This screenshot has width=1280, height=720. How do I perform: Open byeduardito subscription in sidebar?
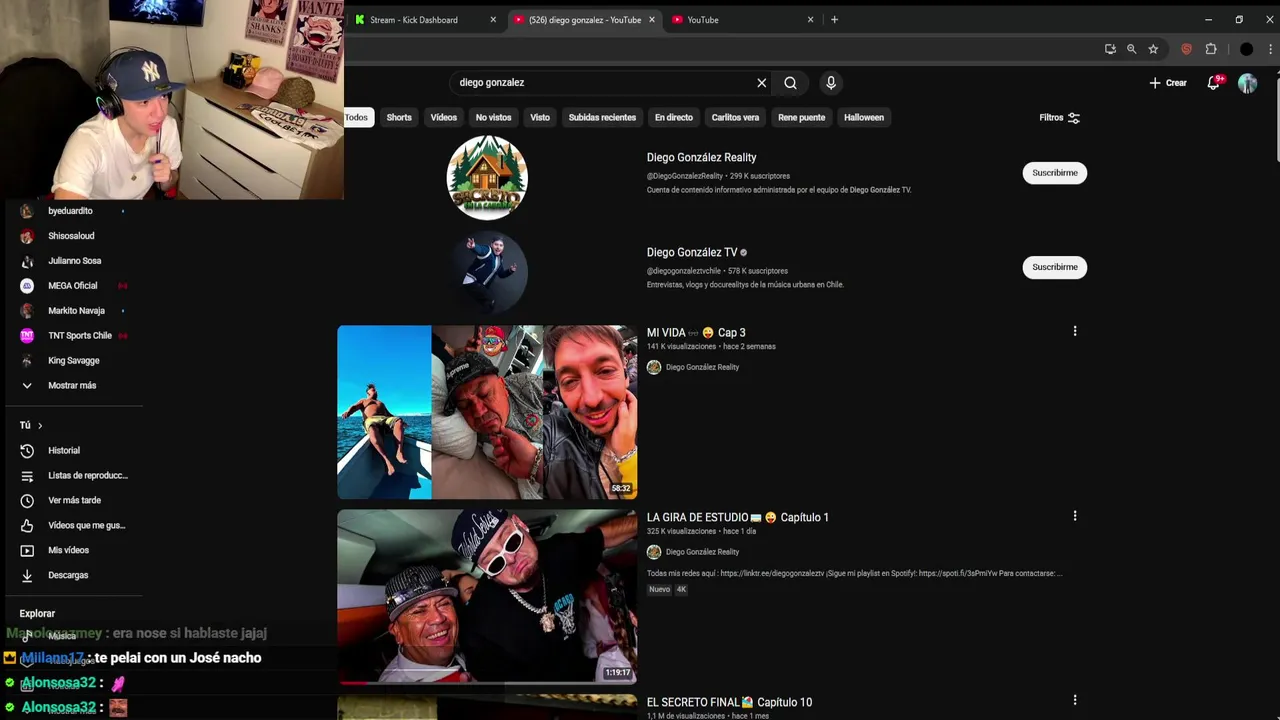(72, 211)
